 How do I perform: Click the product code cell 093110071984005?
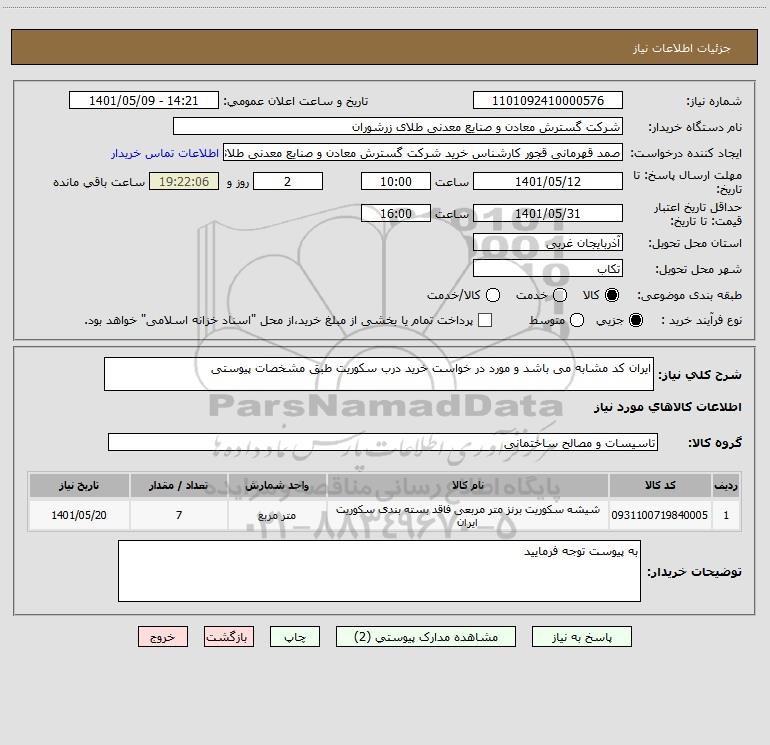click(x=660, y=515)
